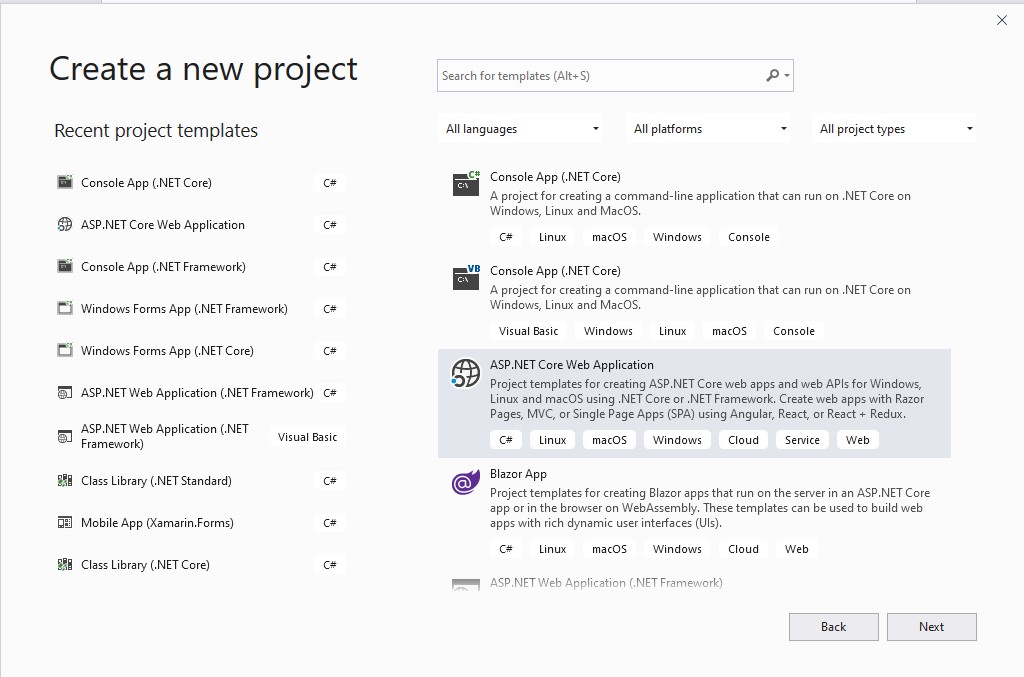Click the Back button

pyautogui.click(x=833, y=626)
